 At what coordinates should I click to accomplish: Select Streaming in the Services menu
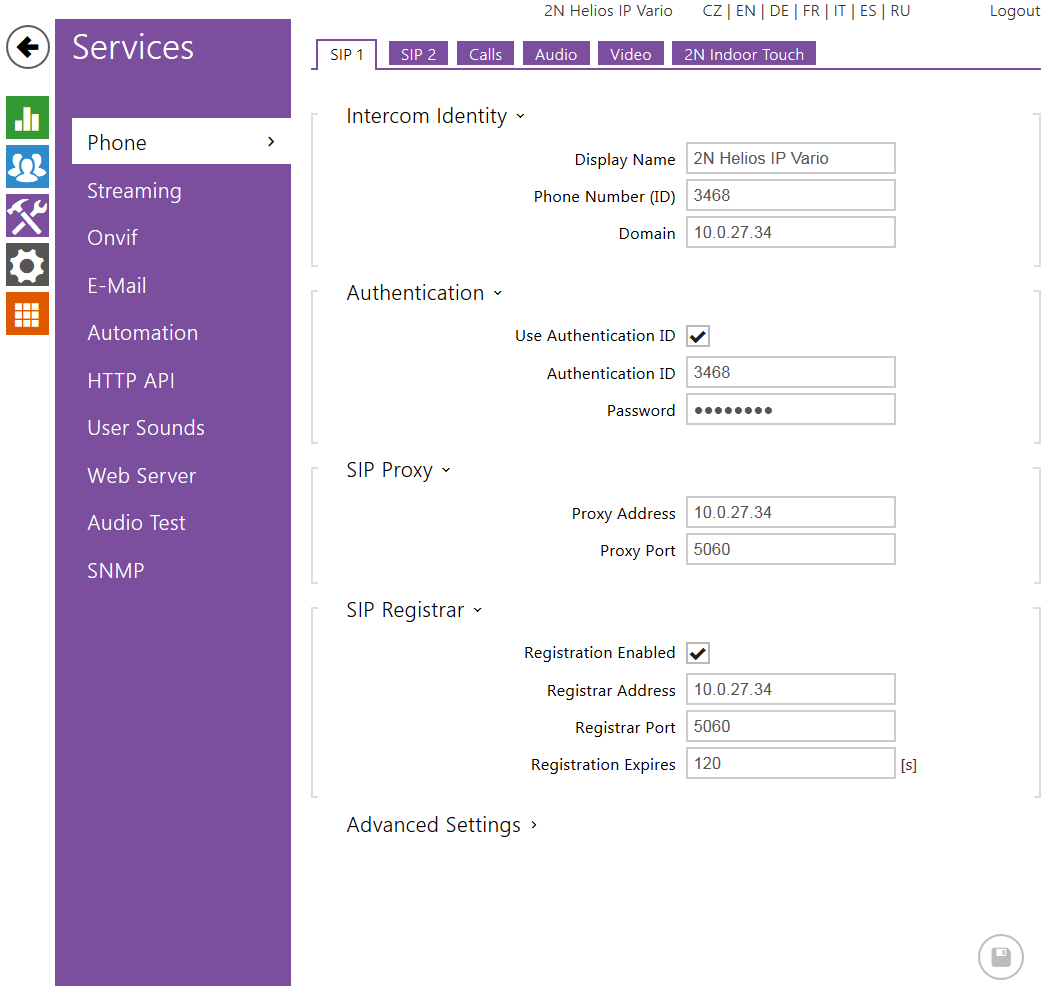(134, 191)
